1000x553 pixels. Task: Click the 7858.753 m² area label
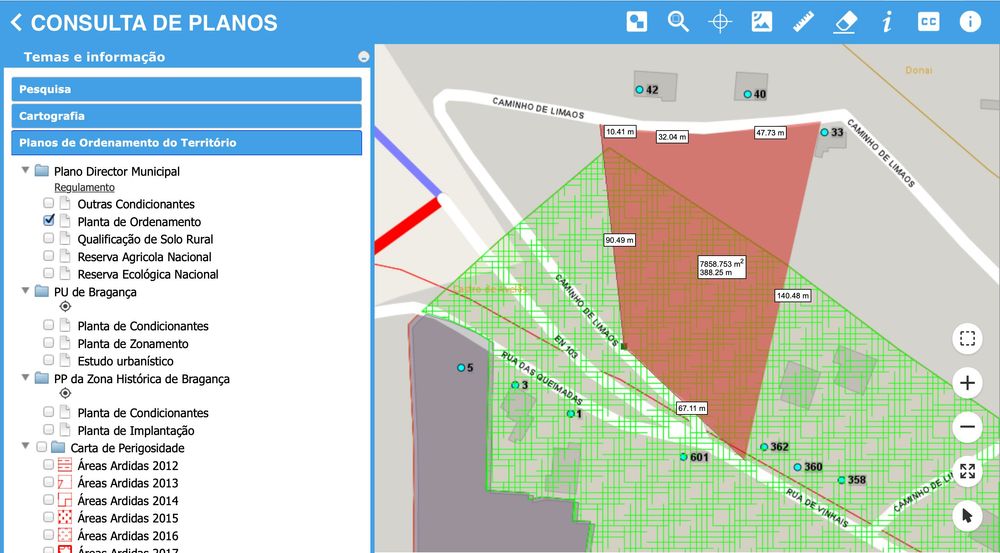pos(721,267)
